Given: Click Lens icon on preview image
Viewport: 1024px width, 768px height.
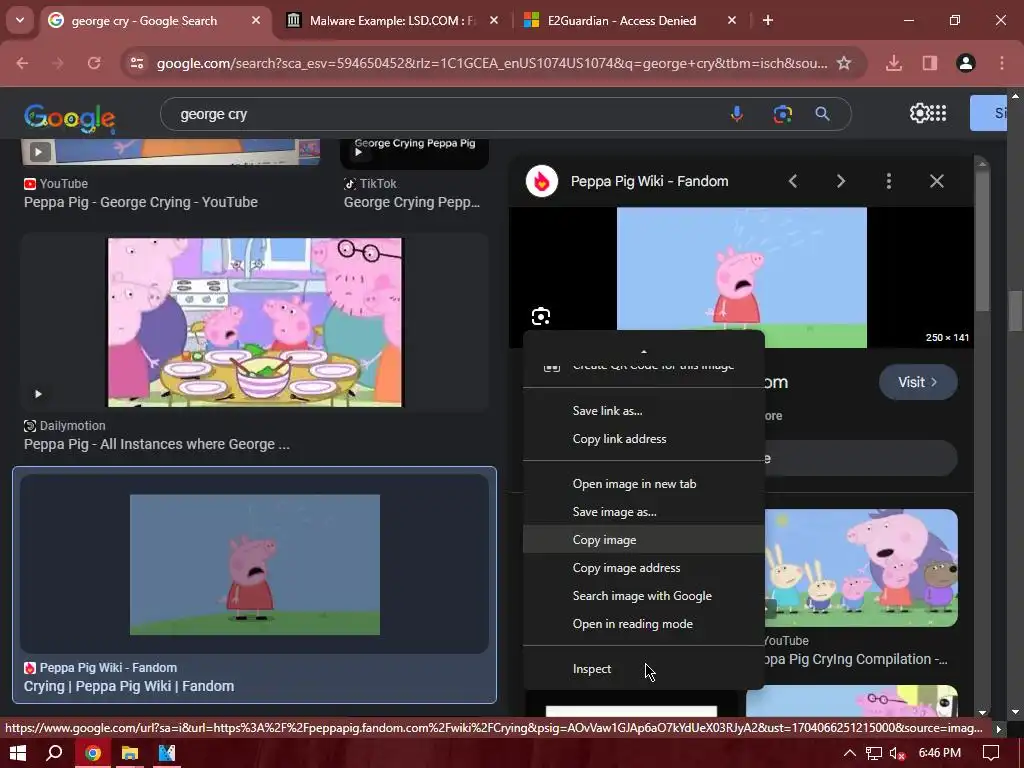Looking at the screenshot, I should point(541,317).
